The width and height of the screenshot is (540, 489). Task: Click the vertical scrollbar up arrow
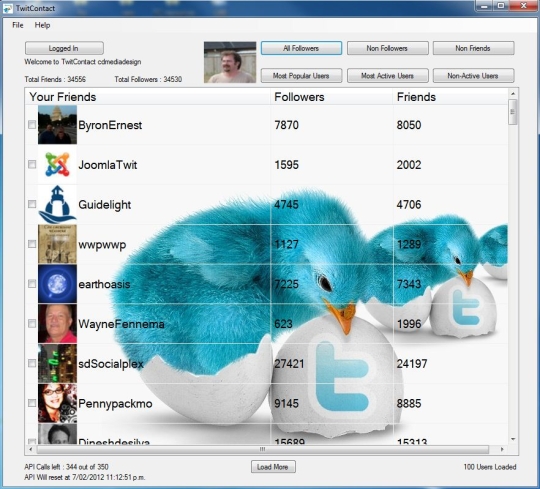513,93
